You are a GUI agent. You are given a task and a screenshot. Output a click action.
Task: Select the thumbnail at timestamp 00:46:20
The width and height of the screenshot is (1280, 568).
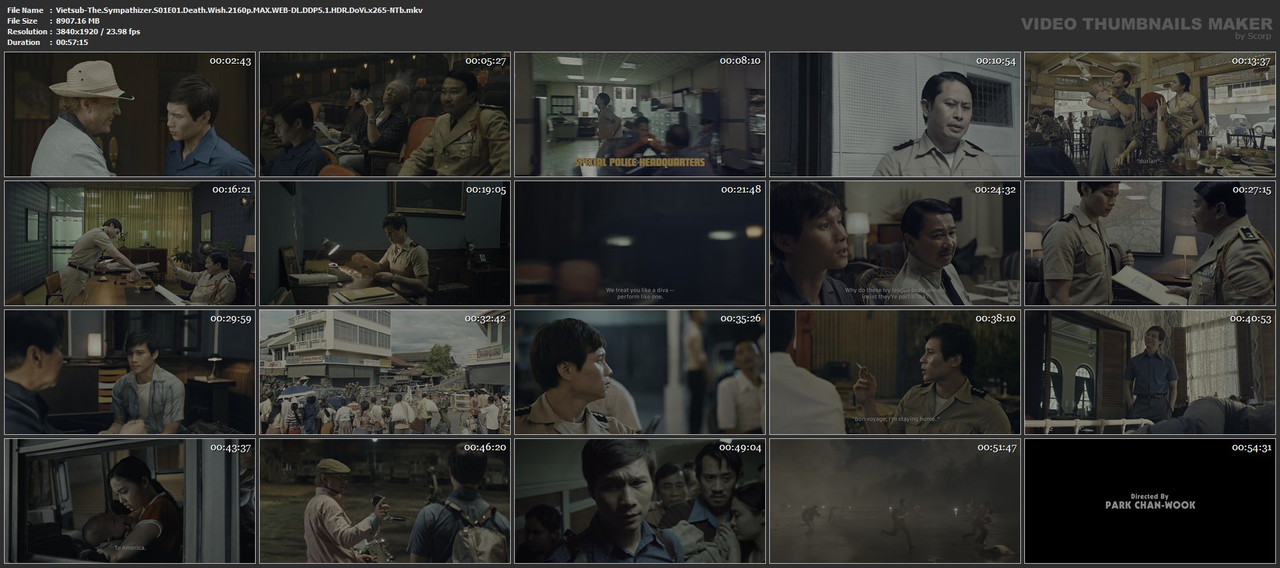(x=385, y=501)
